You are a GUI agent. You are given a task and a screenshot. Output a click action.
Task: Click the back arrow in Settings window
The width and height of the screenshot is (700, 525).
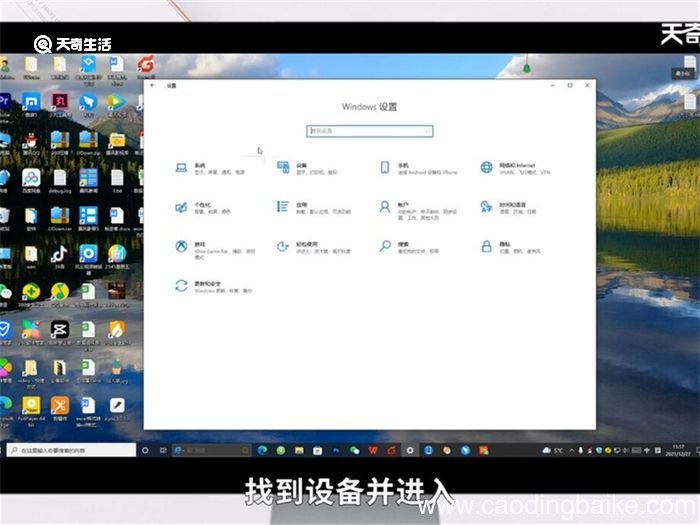point(153,85)
